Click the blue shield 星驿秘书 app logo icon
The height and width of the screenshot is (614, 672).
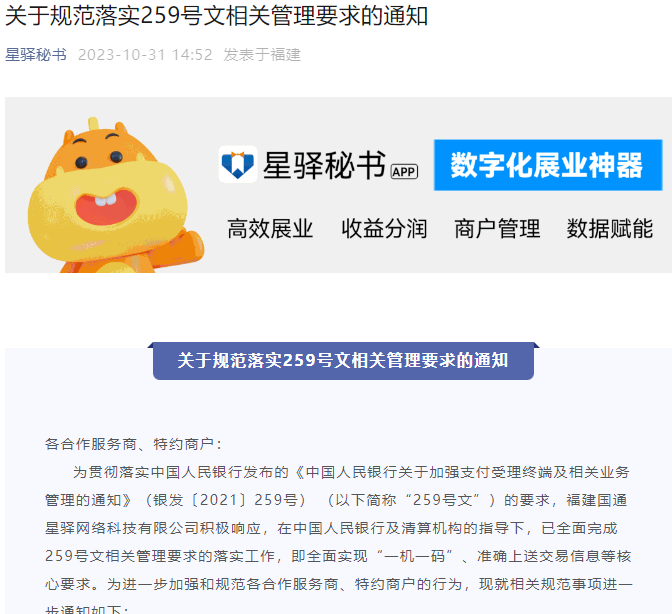(238, 165)
